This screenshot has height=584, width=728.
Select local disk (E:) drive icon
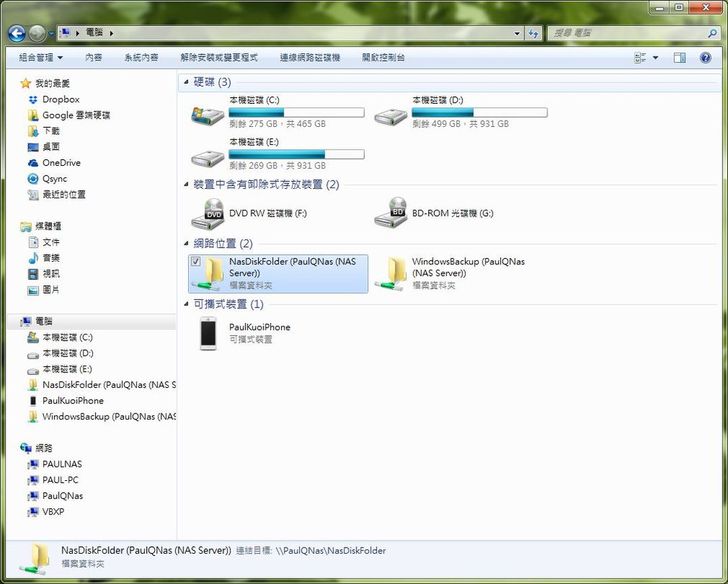coord(208,157)
